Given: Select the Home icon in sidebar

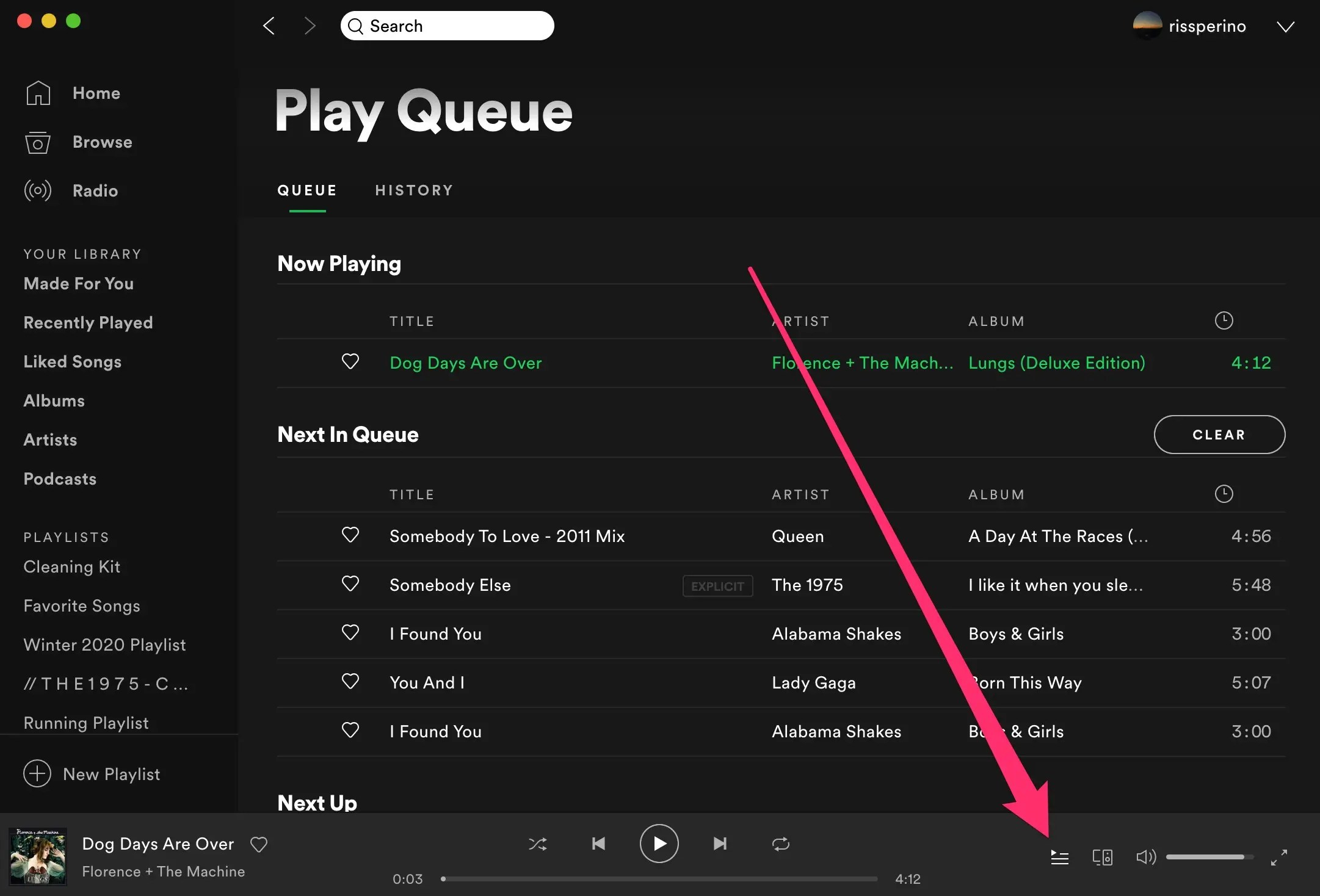Looking at the screenshot, I should [x=38, y=93].
